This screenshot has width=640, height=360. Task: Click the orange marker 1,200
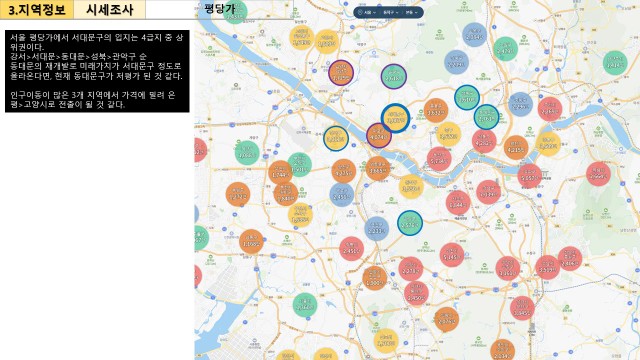point(374,278)
